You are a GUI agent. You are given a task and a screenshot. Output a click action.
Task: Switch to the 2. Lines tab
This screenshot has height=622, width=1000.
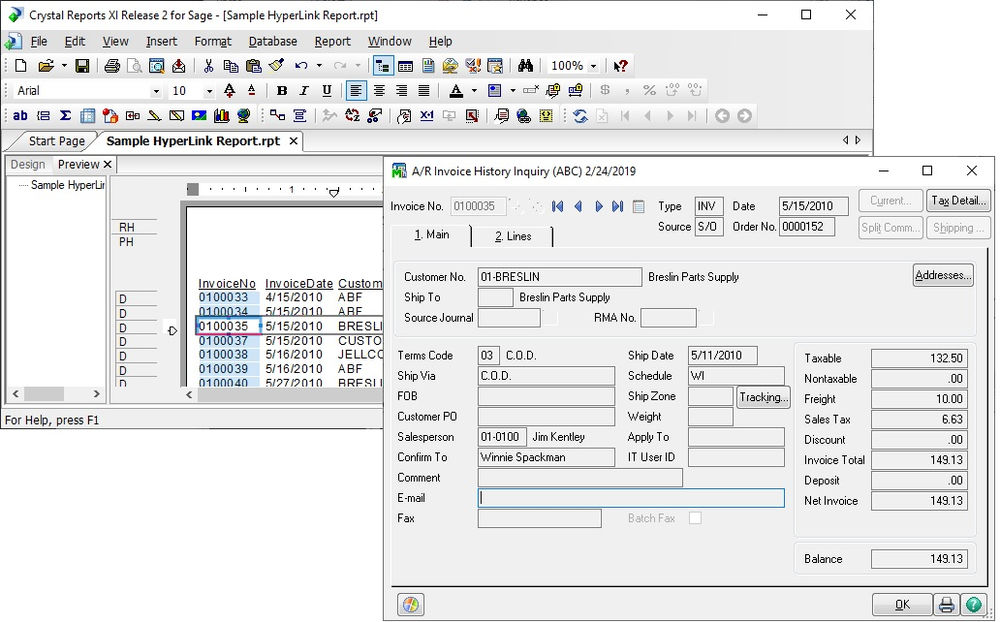point(513,236)
